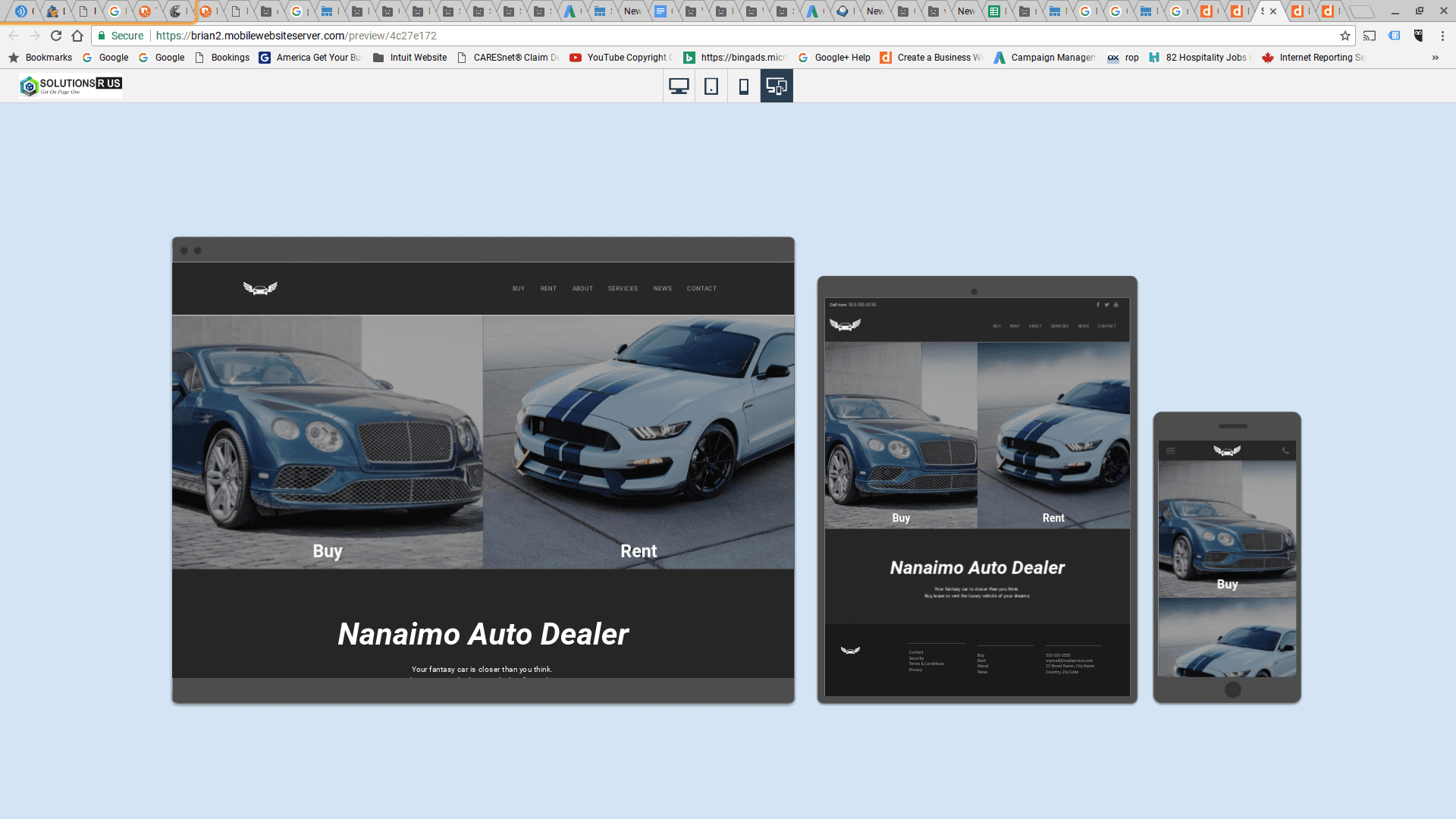The height and width of the screenshot is (819, 1456).
Task: Open the CARESnet Claim bookmark
Action: pos(508,58)
